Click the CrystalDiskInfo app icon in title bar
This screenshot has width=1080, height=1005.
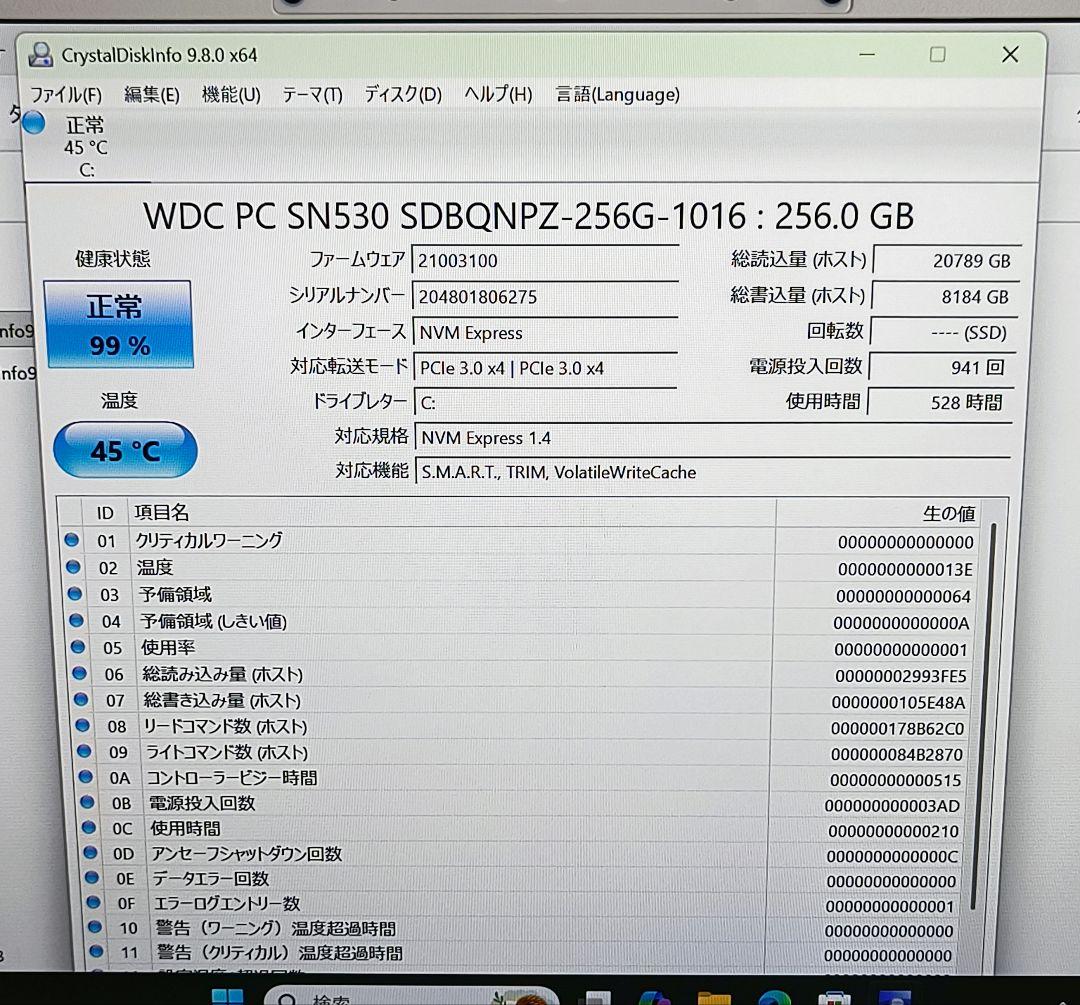tap(41, 54)
